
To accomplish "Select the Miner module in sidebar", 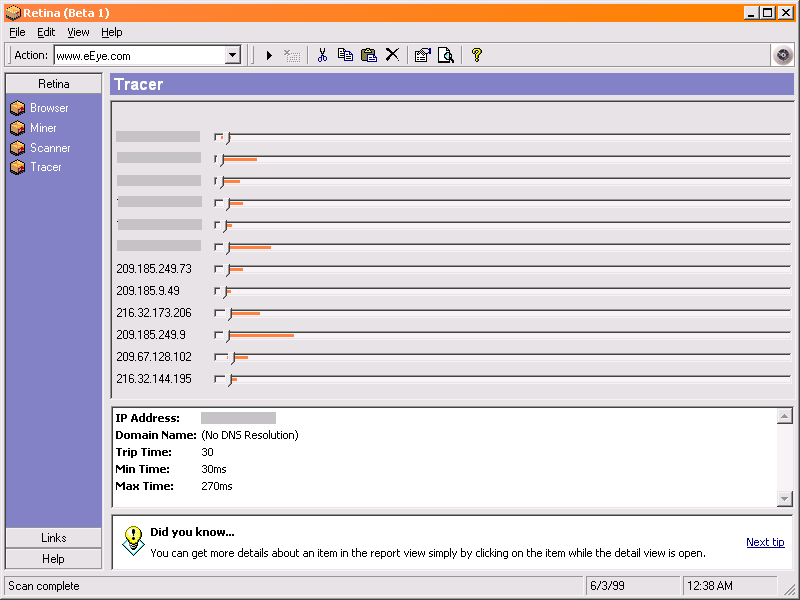I will [42, 128].
